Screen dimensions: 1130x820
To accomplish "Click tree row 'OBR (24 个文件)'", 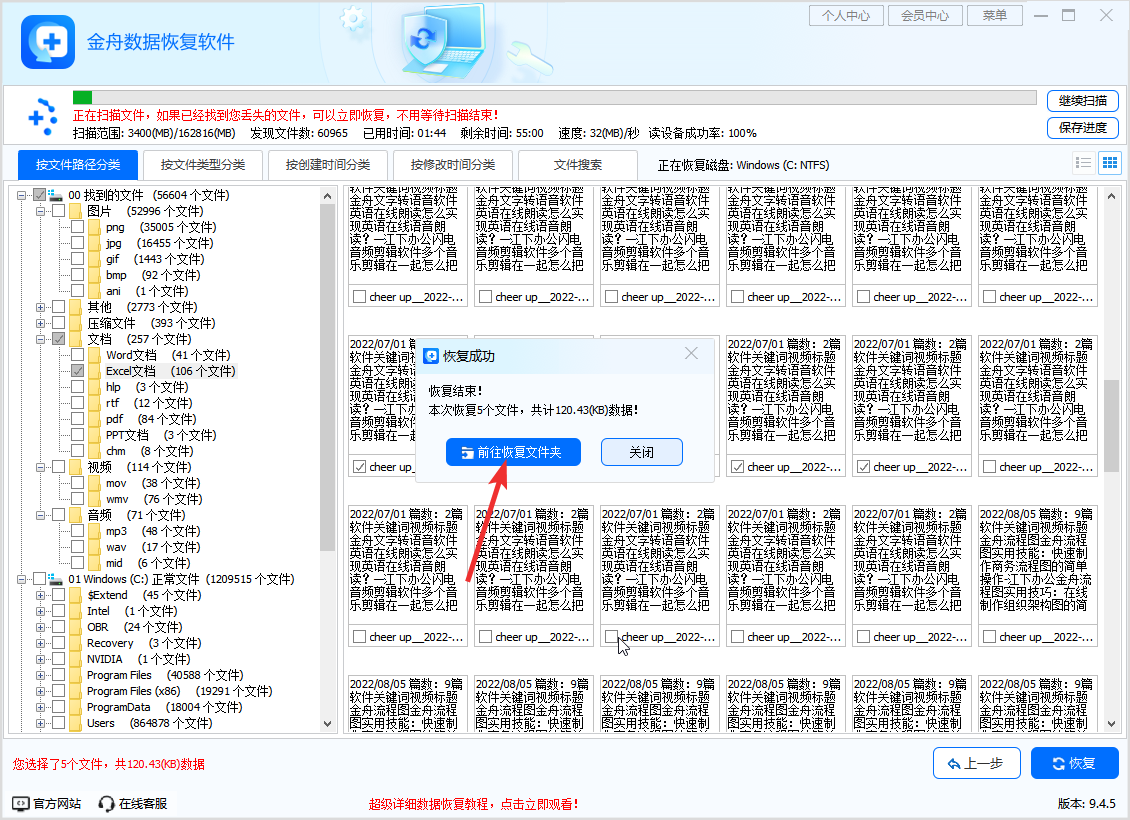I will tap(134, 627).
